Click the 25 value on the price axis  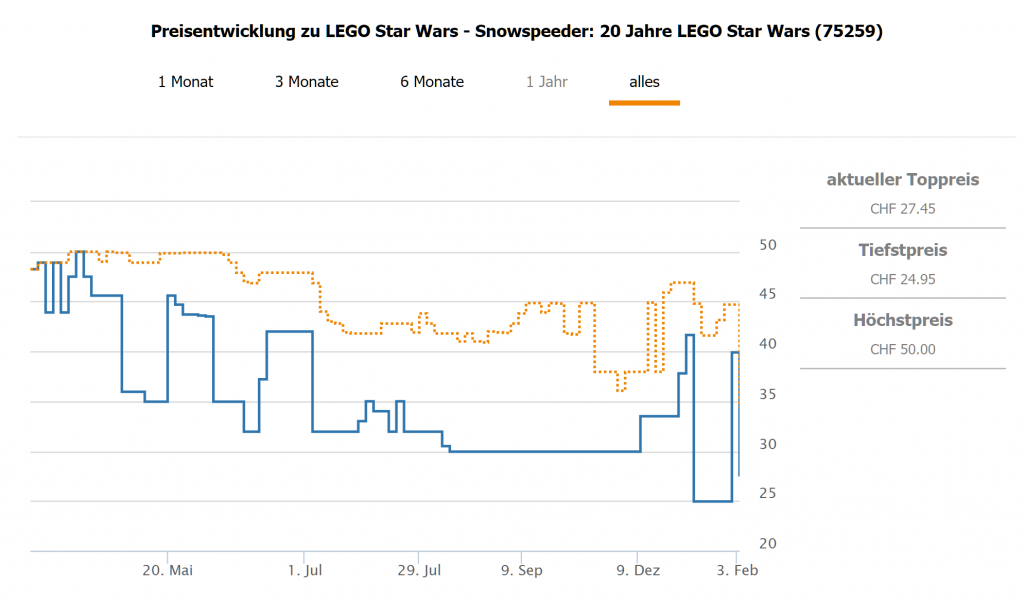point(768,494)
